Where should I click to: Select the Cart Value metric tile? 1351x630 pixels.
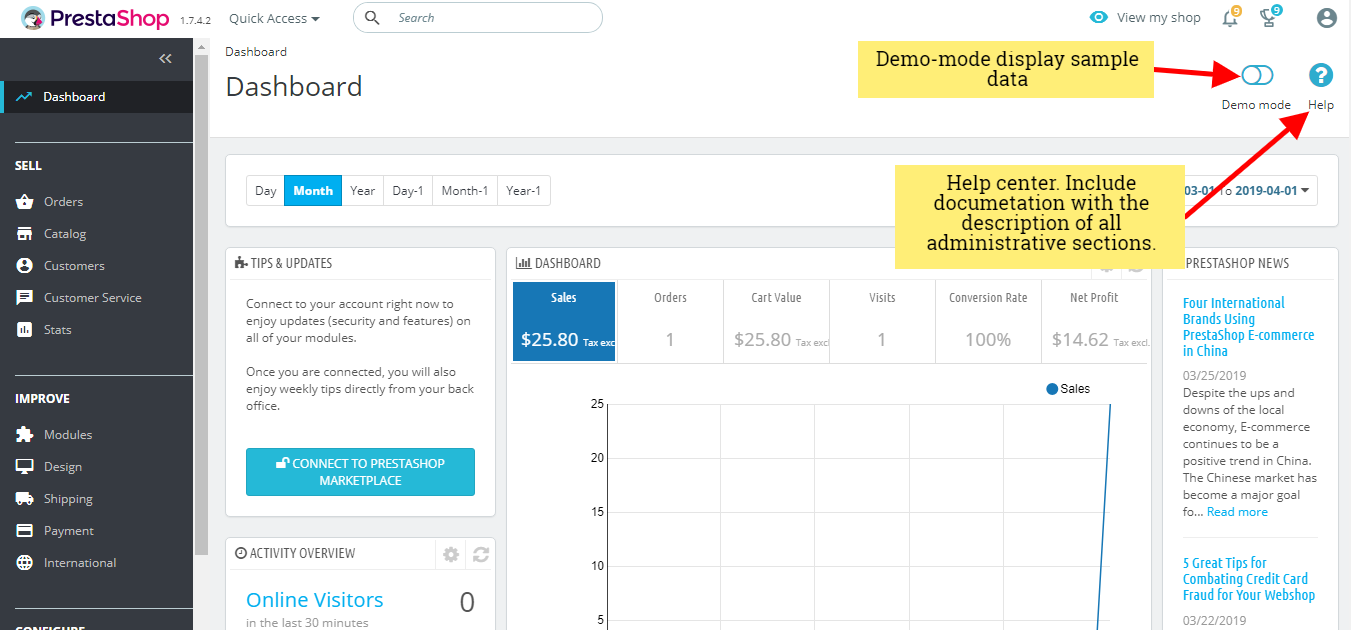[776, 322]
